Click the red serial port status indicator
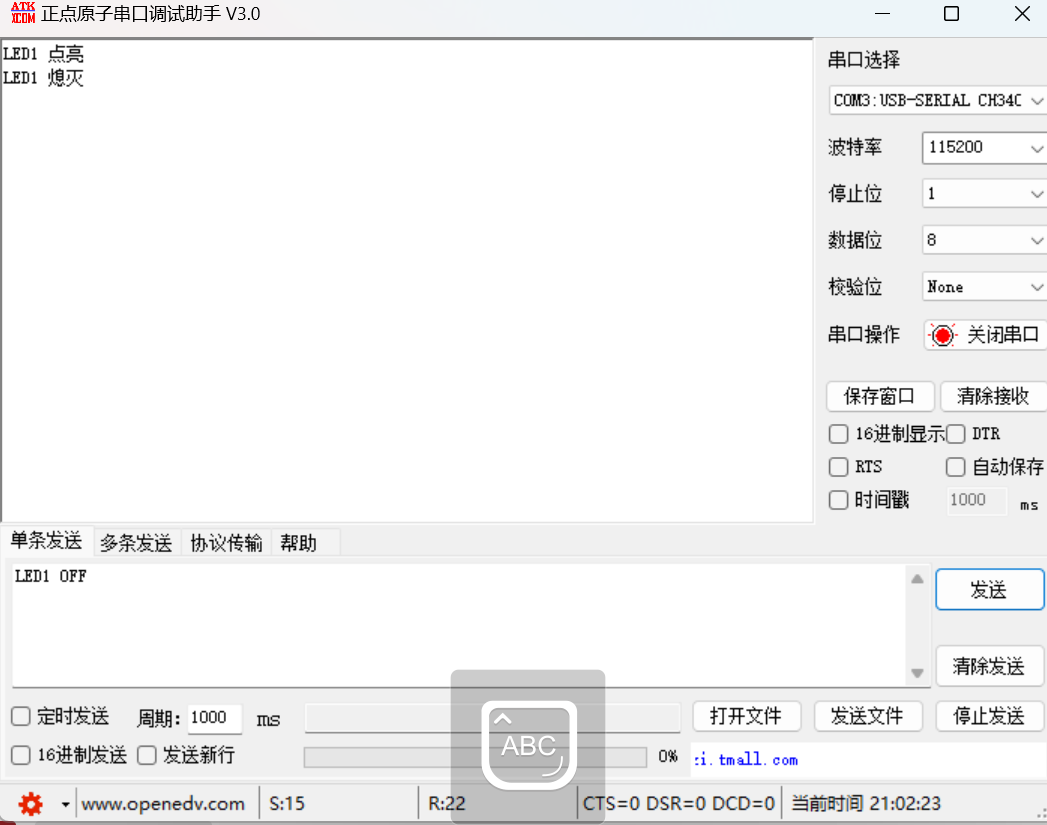 pos(942,335)
